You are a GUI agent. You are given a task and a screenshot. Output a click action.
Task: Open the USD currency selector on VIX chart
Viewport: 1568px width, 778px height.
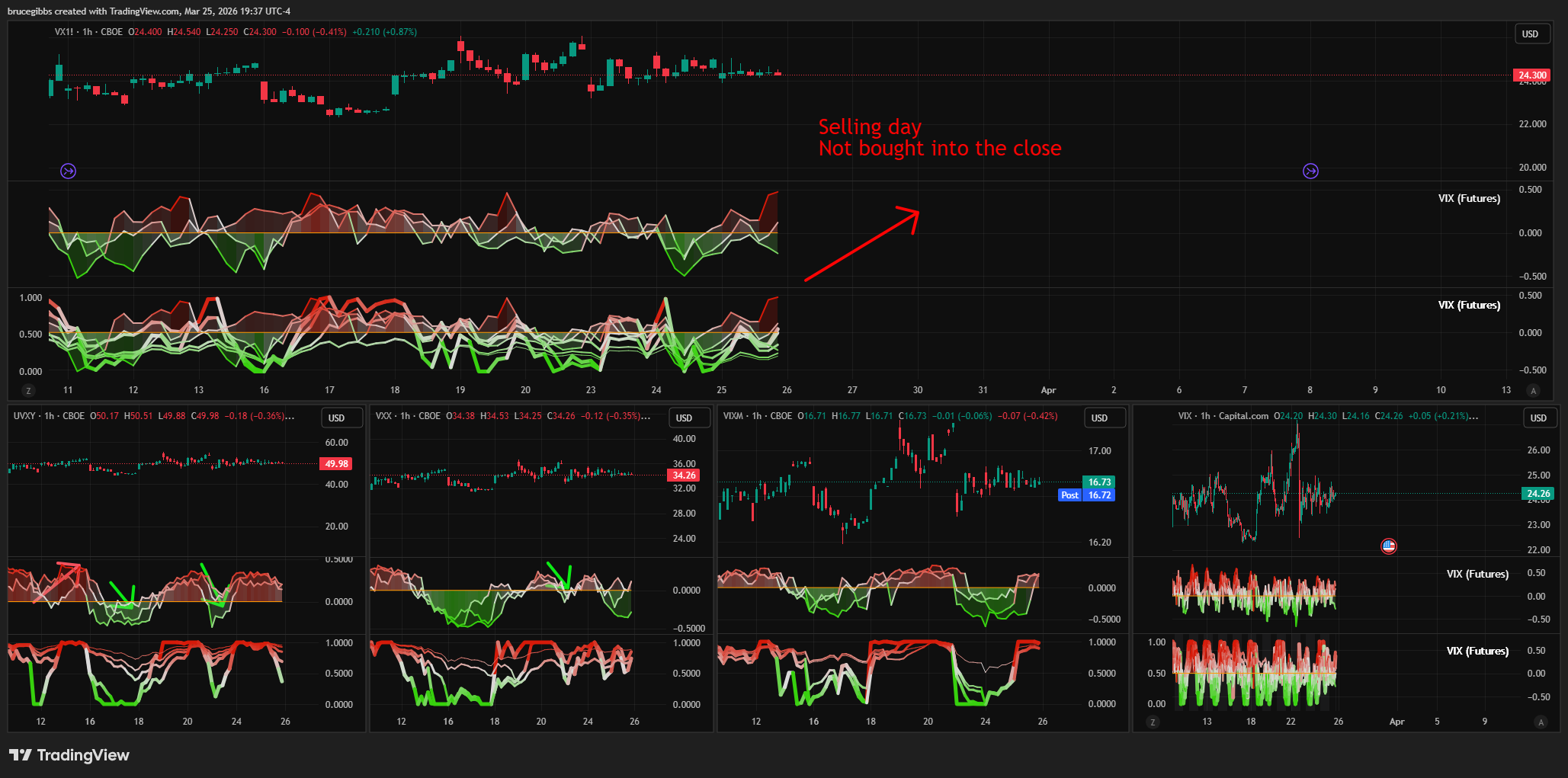tap(1538, 418)
